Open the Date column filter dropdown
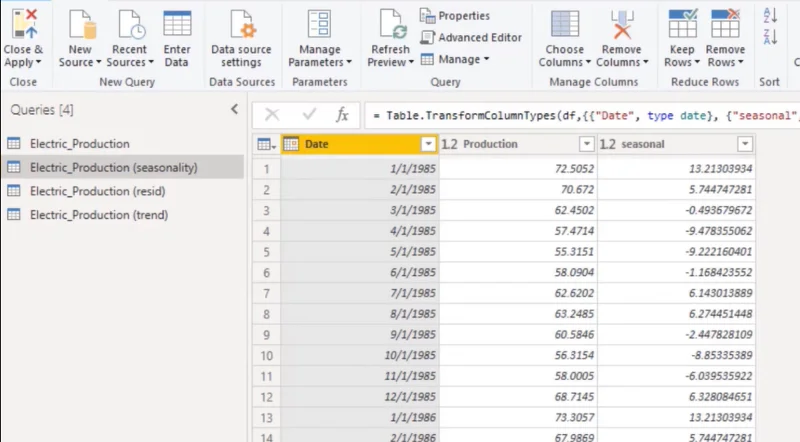800x442 pixels. (429, 144)
